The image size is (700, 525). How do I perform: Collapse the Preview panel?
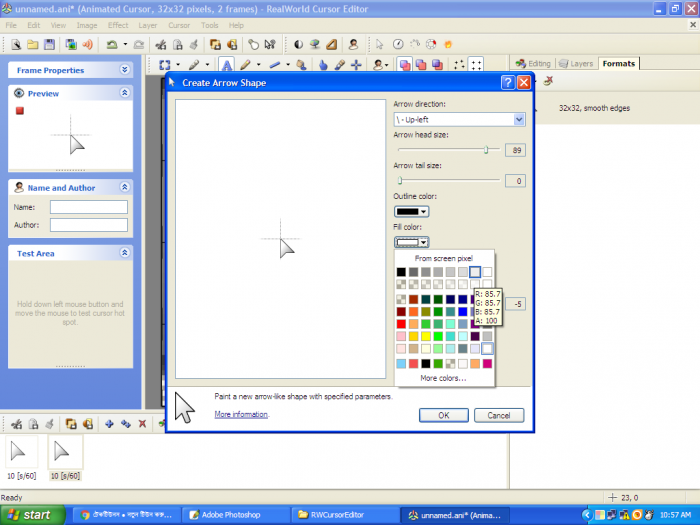click(125, 93)
